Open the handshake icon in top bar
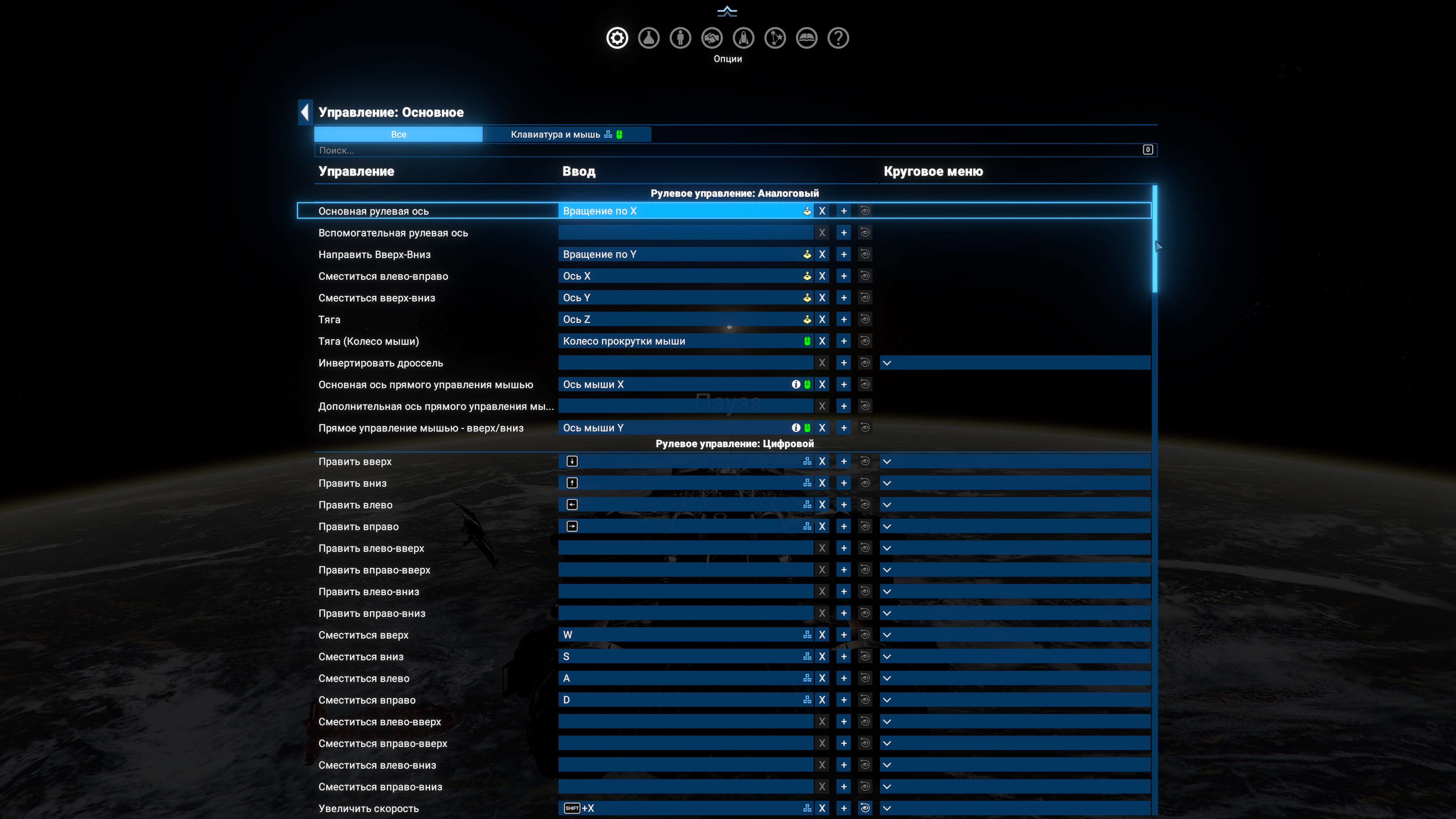Image resolution: width=1456 pixels, height=819 pixels. coord(712,38)
